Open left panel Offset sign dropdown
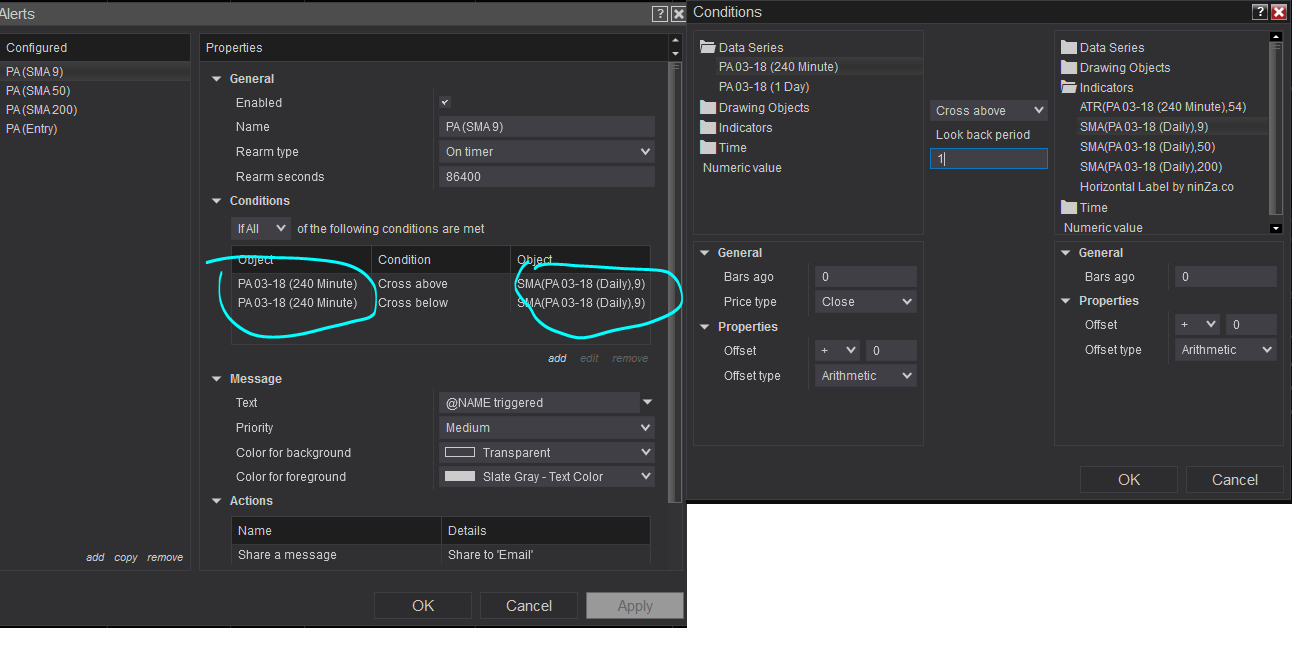Image resolution: width=1292 pixels, height=647 pixels. coord(838,351)
